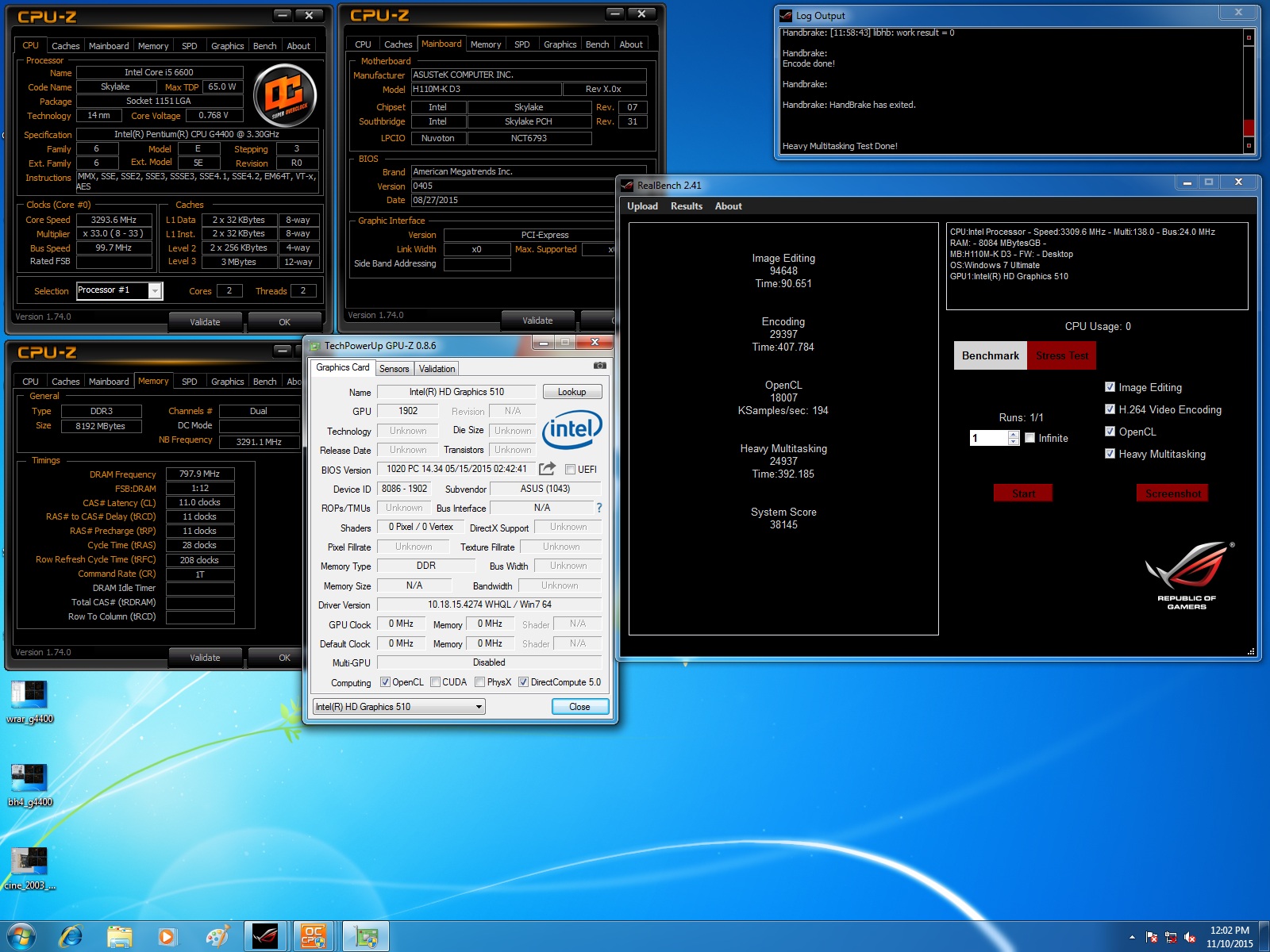The height and width of the screenshot is (952, 1270).
Task: Open the wrar_g4400 desktop icon
Action: [x=29, y=702]
